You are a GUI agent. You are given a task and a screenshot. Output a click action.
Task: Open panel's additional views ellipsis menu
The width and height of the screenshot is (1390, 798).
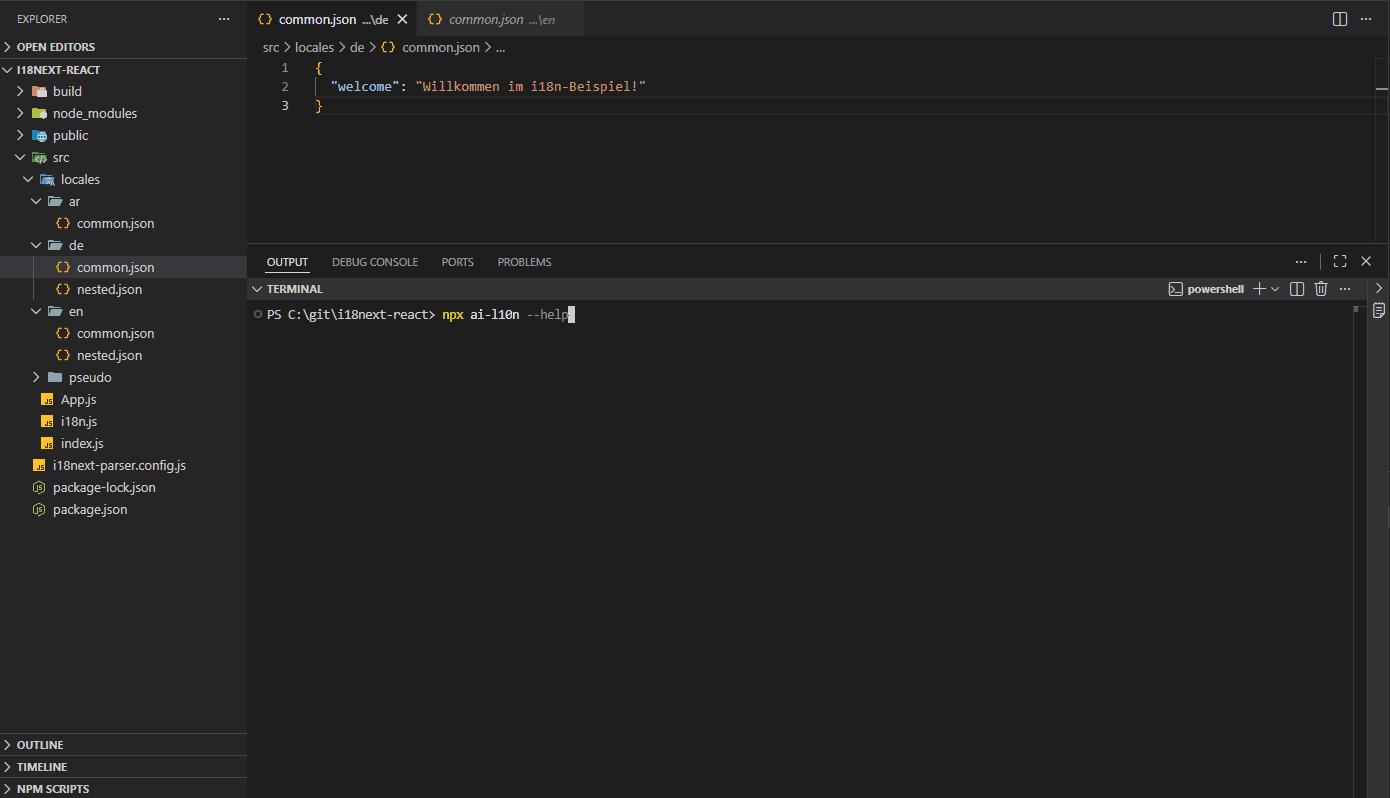point(1301,261)
